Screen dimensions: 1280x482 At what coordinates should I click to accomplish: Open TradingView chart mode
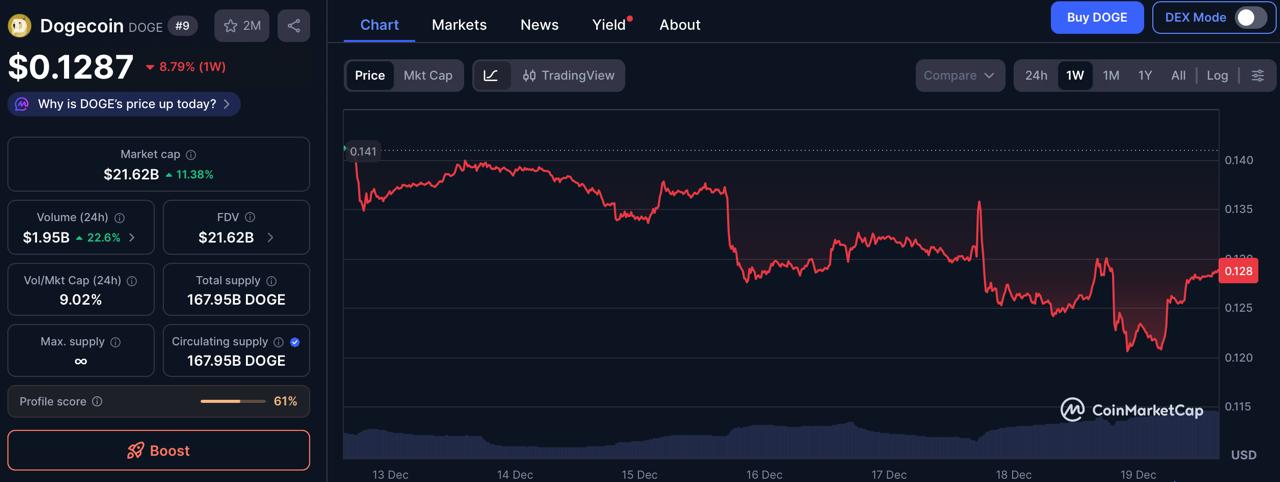569,75
